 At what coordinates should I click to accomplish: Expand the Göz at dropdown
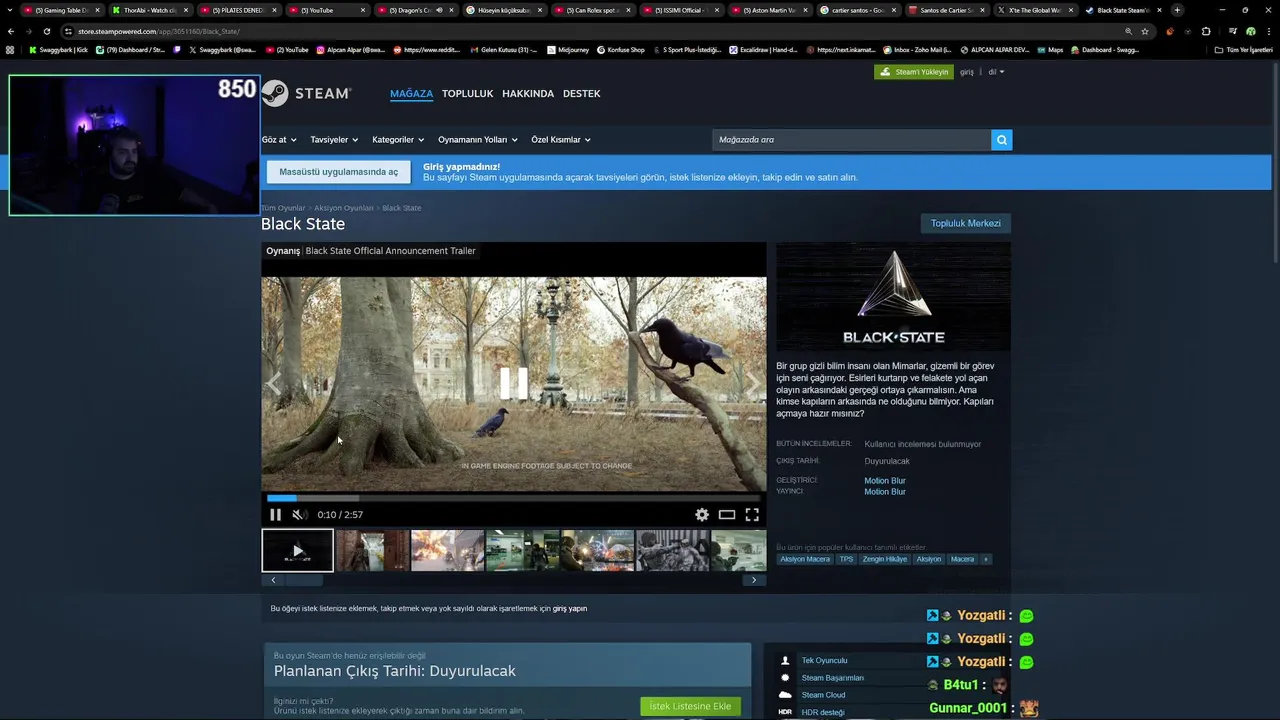coord(279,140)
